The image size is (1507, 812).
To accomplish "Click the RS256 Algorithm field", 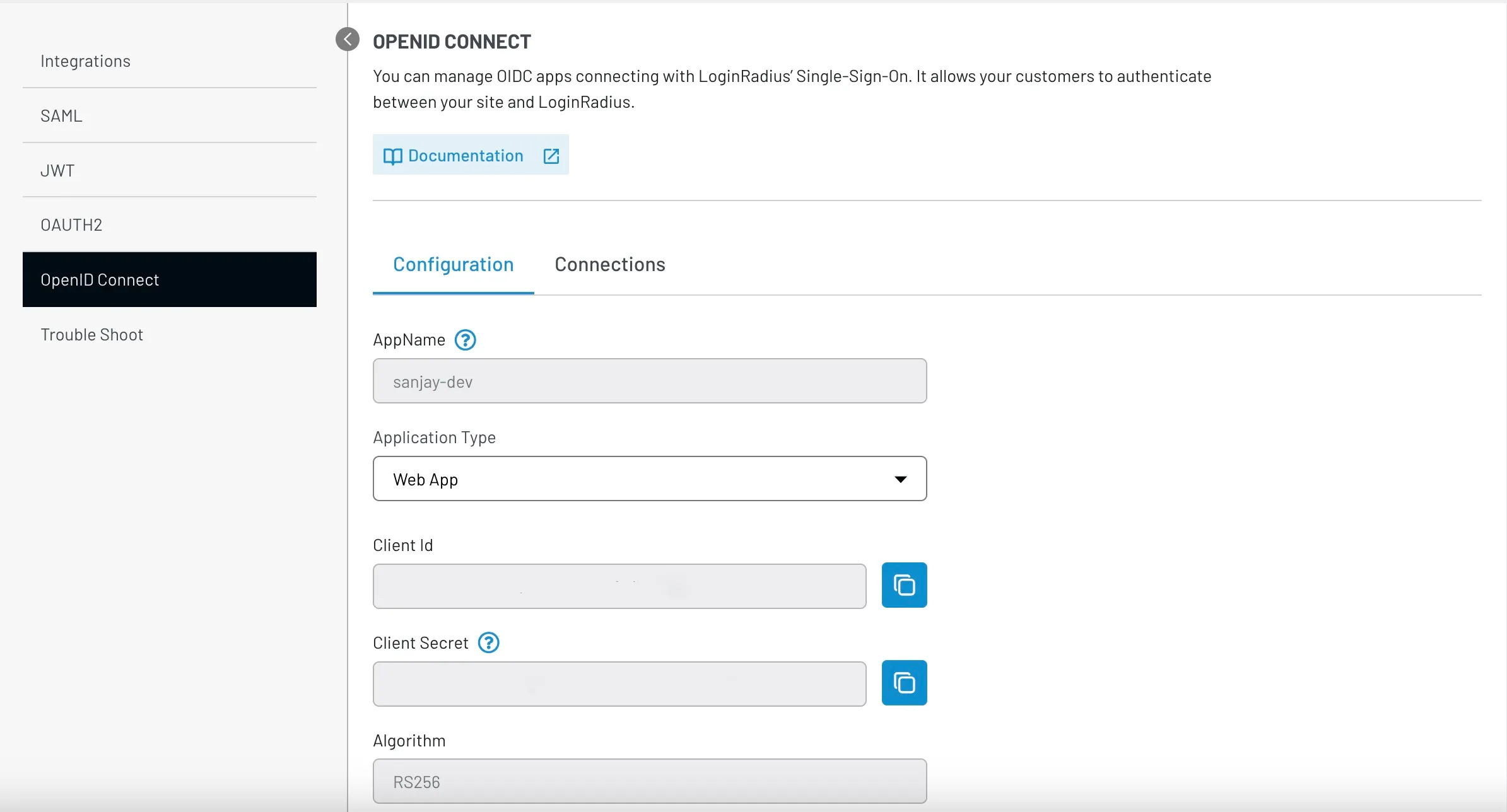I will (649, 780).
